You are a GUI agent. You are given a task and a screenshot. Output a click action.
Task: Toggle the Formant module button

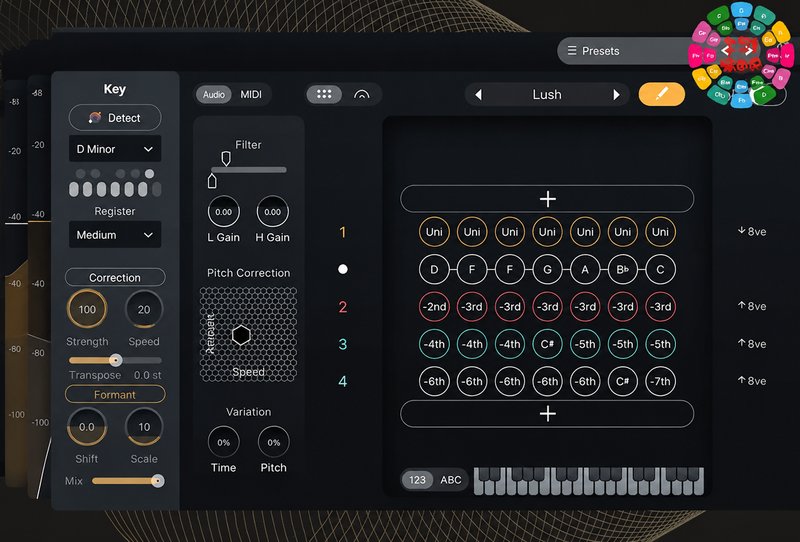click(x=115, y=395)
